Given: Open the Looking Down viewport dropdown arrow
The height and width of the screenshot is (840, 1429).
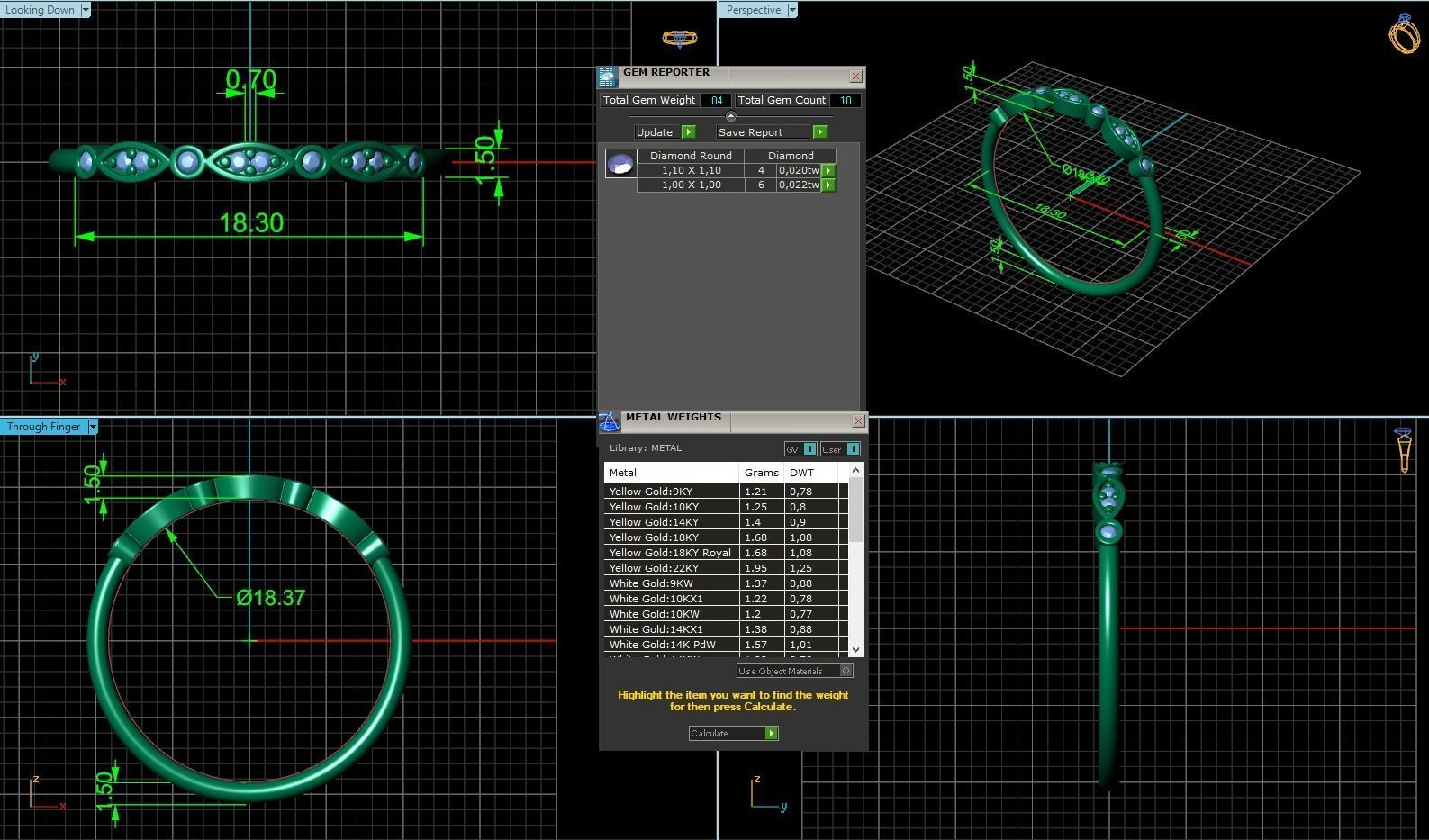Looking at the screenshot, I should (x=86, y=10).
